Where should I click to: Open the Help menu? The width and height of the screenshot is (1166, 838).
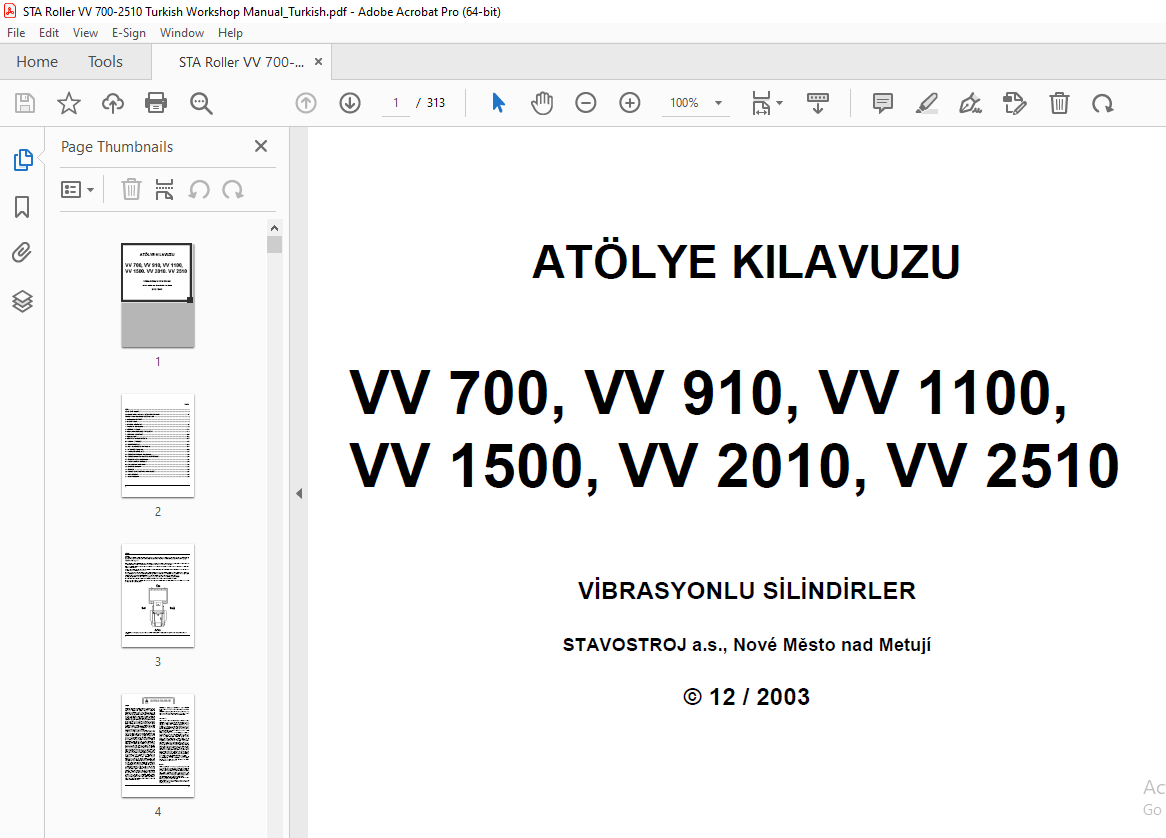pyautogui.click(x=230, y=33)
